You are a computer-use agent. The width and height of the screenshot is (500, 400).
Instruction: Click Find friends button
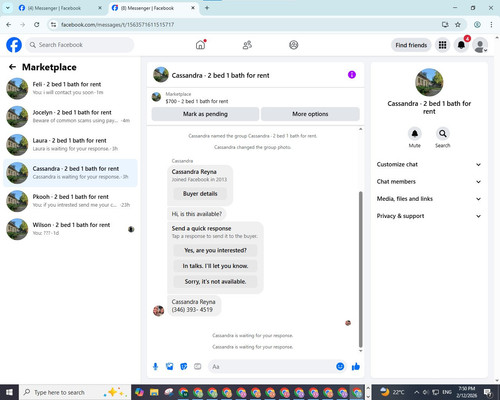point(411,45)
